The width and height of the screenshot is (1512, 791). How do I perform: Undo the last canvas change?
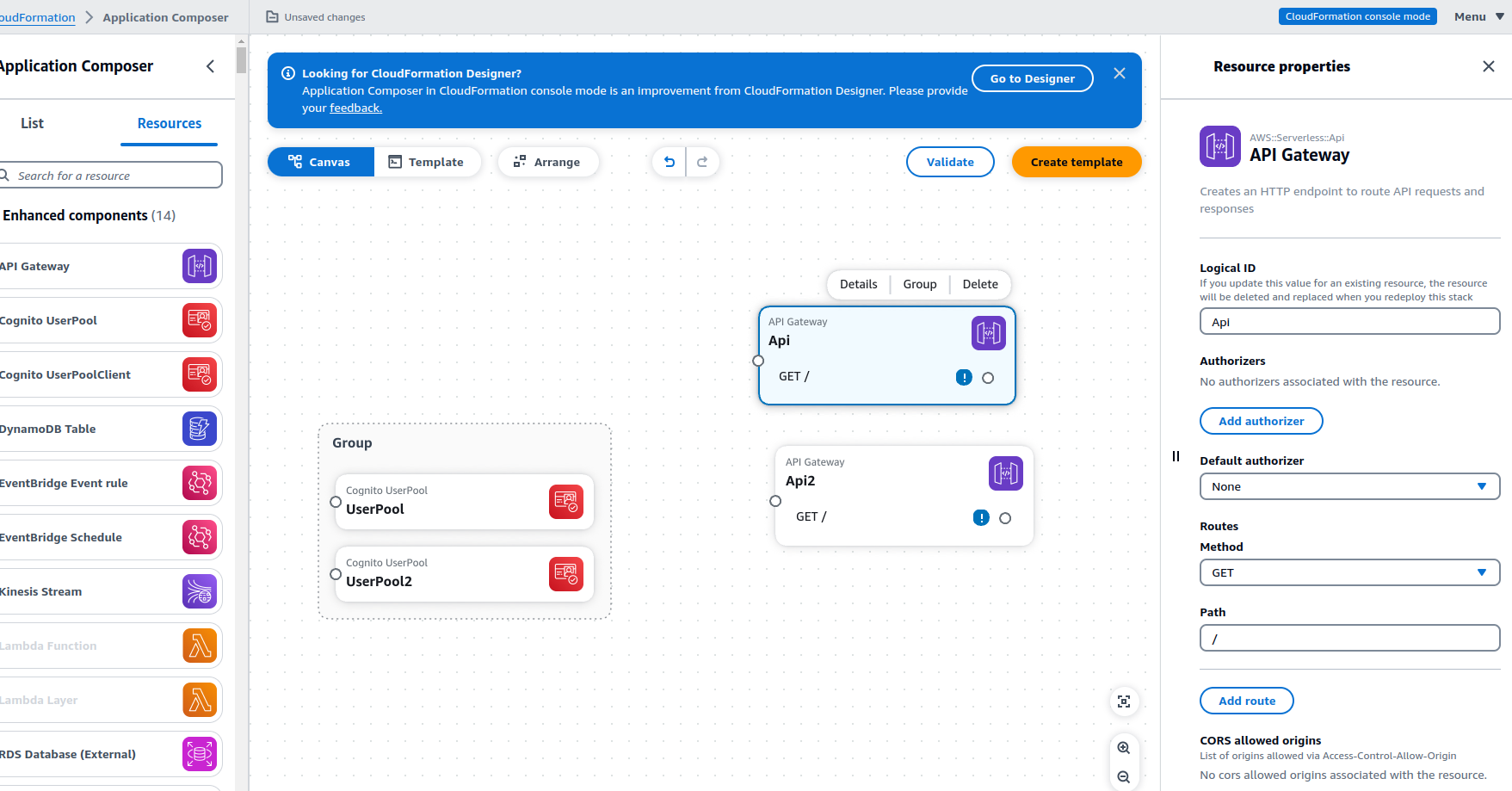[670, 162]
